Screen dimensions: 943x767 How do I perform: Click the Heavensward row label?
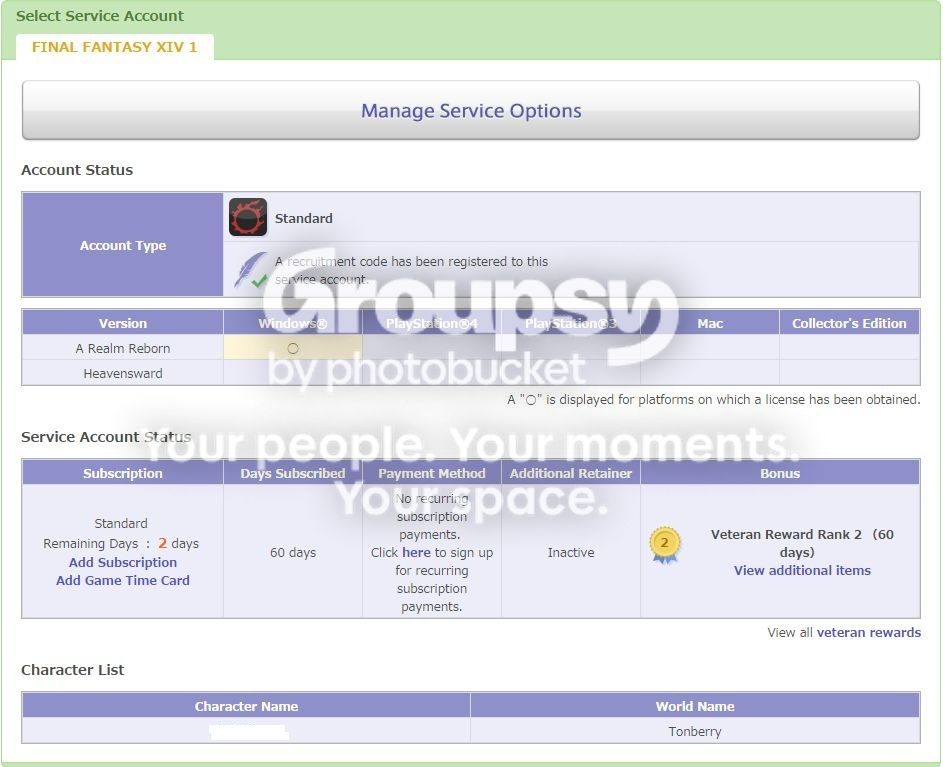click(123, 374)
